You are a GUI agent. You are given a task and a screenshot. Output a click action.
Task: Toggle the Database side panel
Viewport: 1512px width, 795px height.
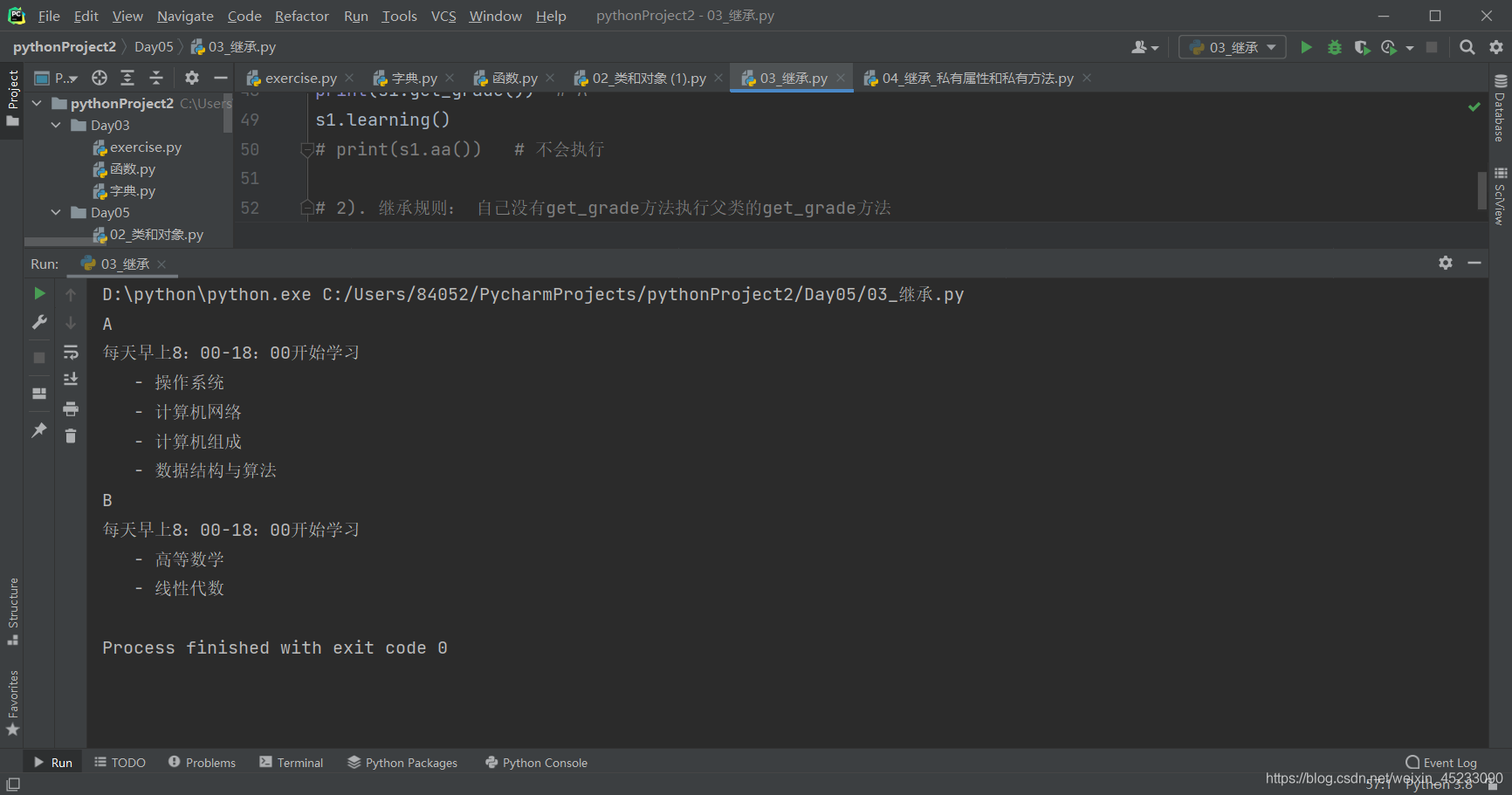(x=1500, y=108)
